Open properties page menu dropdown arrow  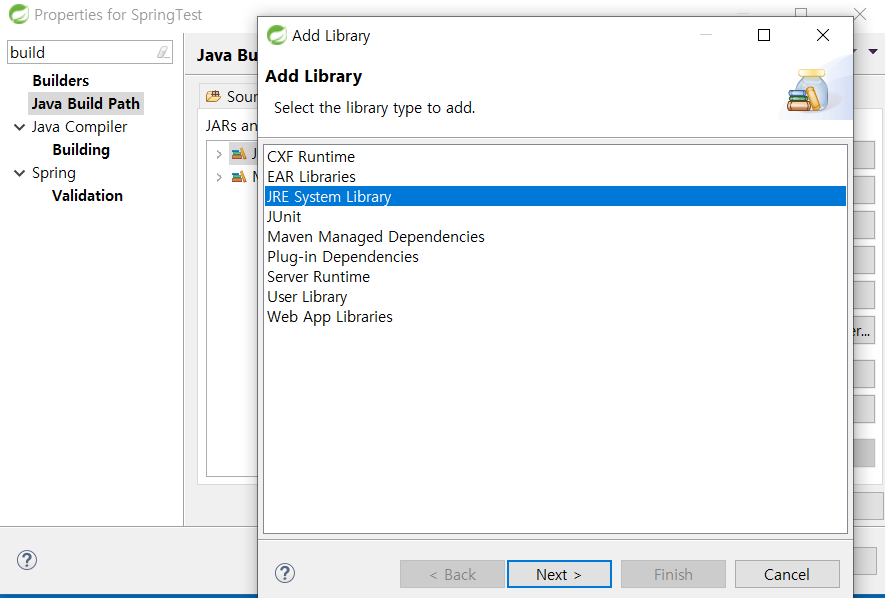(873, 51)
